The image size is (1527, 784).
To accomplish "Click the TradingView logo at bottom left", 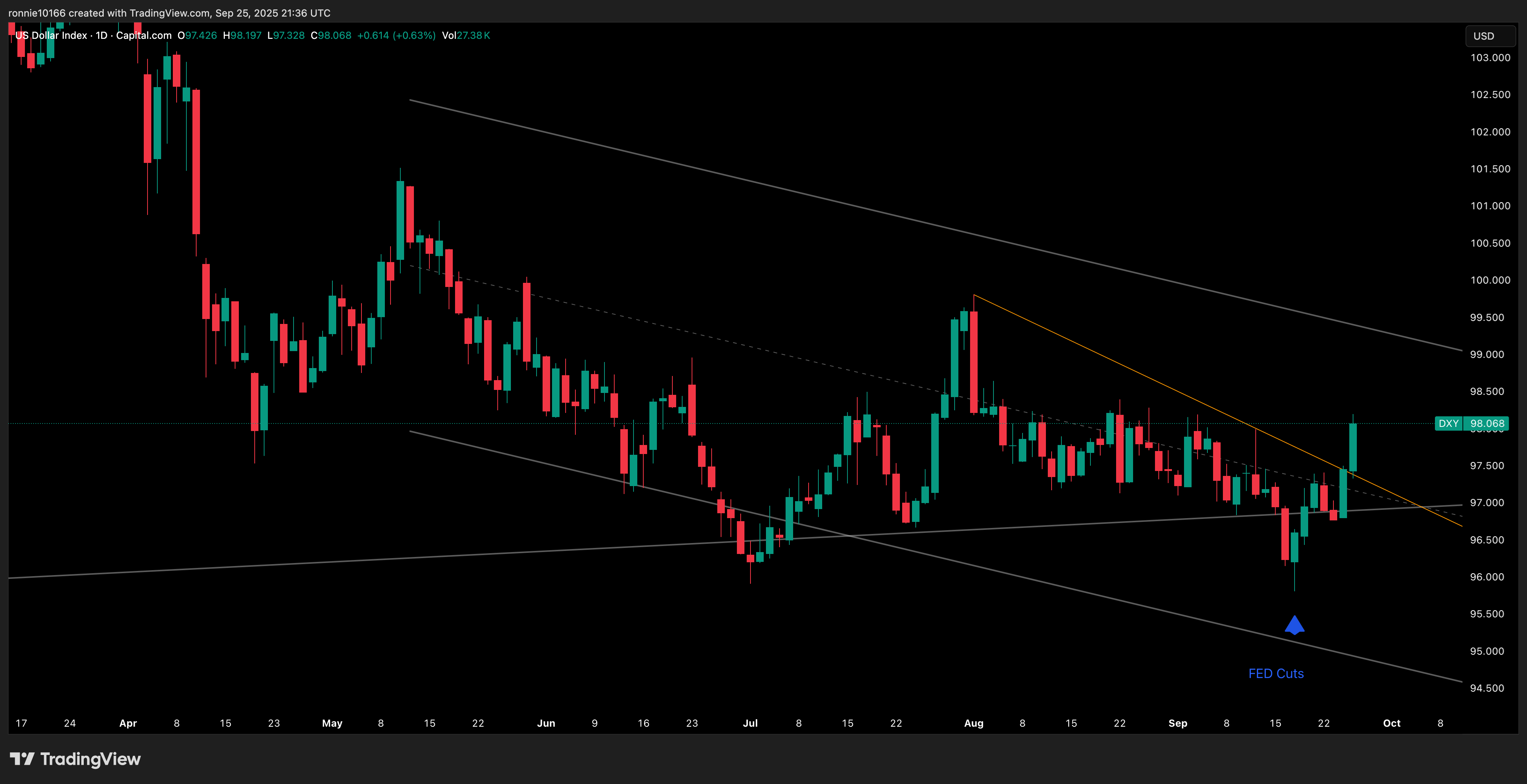I will click(75, 758).
